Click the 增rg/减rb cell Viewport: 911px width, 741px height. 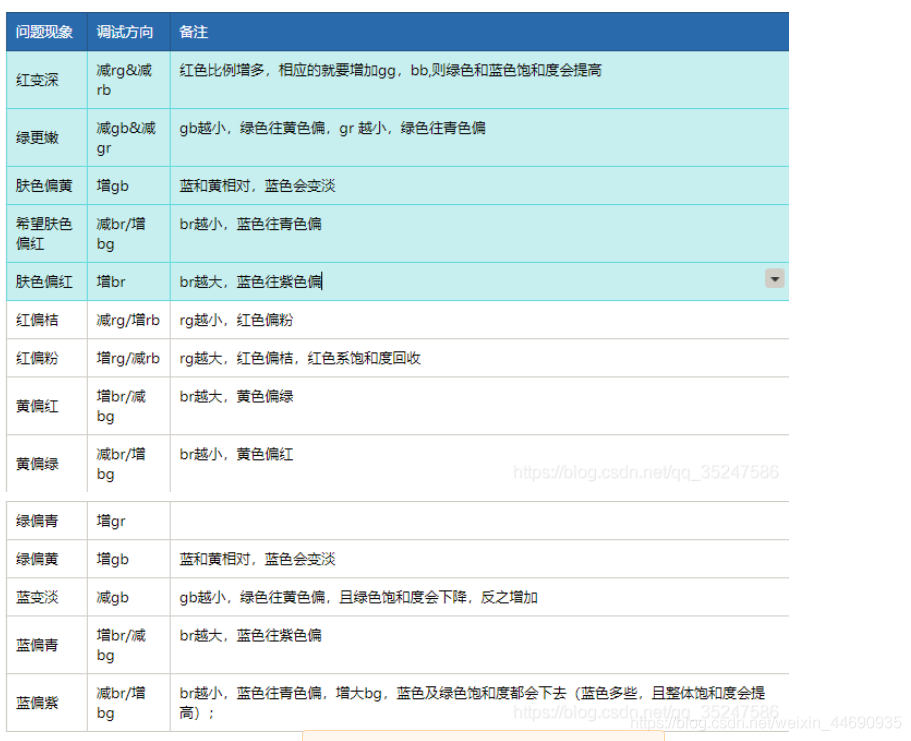pyautogui.click(x=128, y=358)
